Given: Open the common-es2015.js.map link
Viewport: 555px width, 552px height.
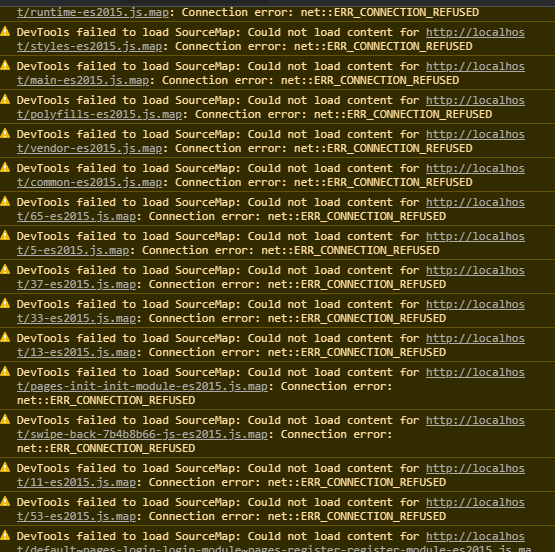Looking at the screenshot, I should coord(90,182).
